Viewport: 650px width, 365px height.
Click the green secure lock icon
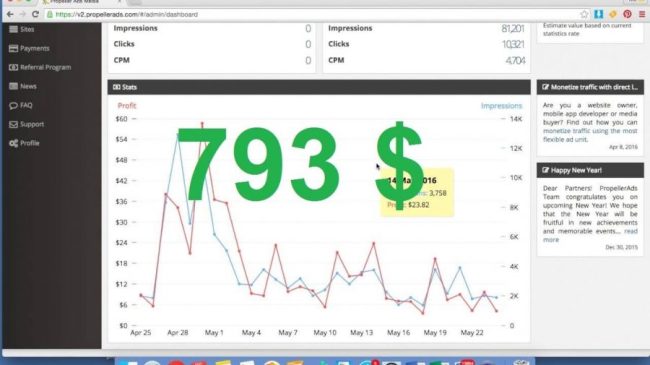click(50, 15)
